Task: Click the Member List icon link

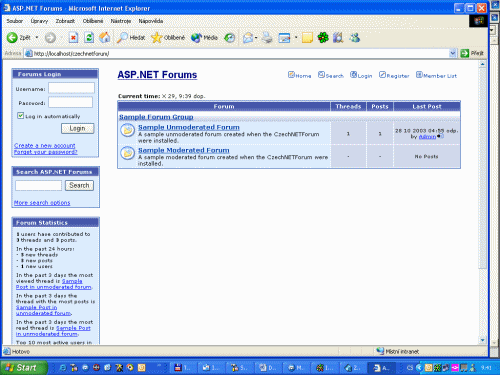Action: coord(436,75)
